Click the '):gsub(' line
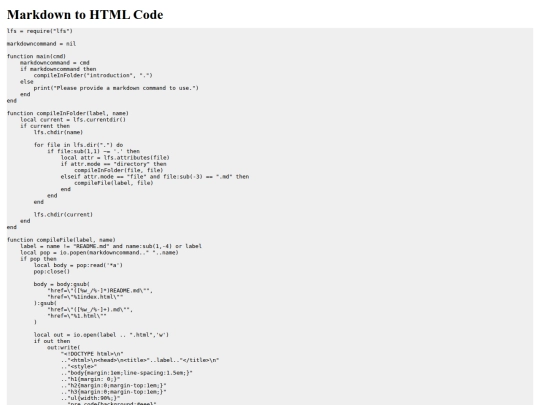 point(45,303)
